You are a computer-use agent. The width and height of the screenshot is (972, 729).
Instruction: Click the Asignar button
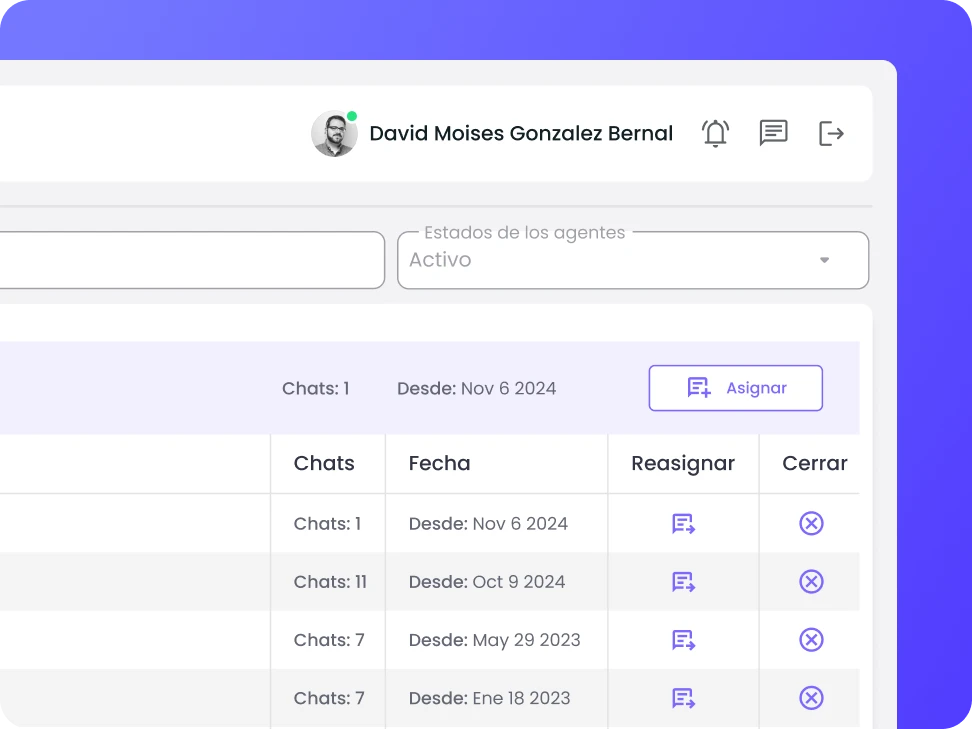point(735,388)
